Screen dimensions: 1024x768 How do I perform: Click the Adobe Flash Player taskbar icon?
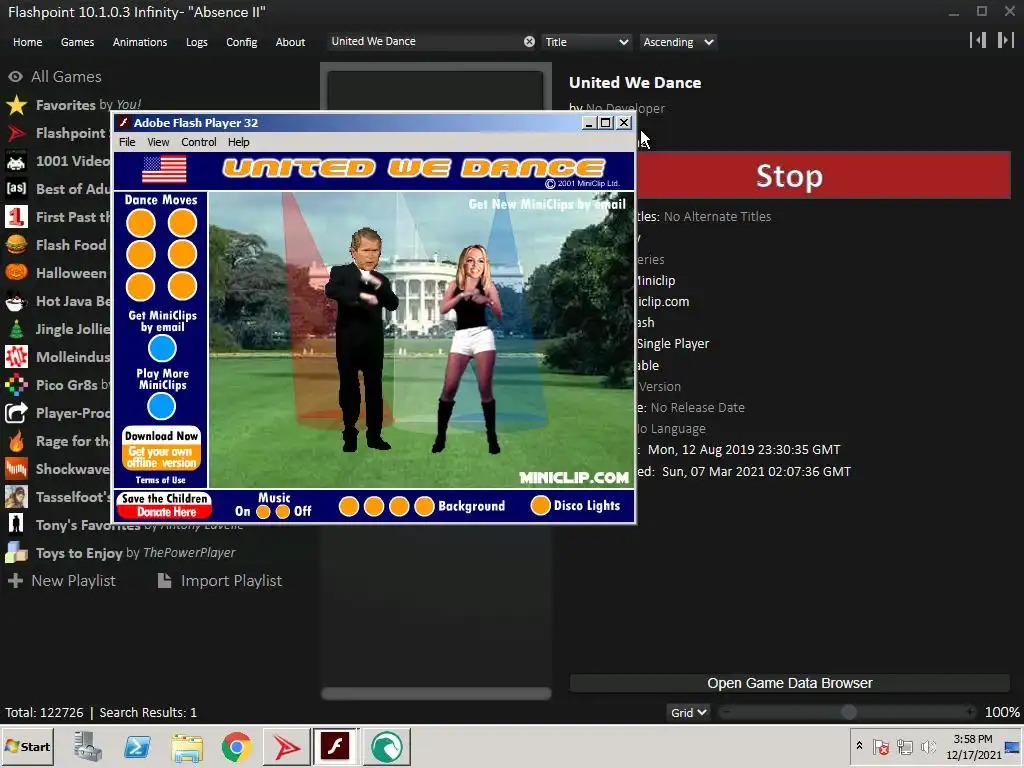point(336,746)
